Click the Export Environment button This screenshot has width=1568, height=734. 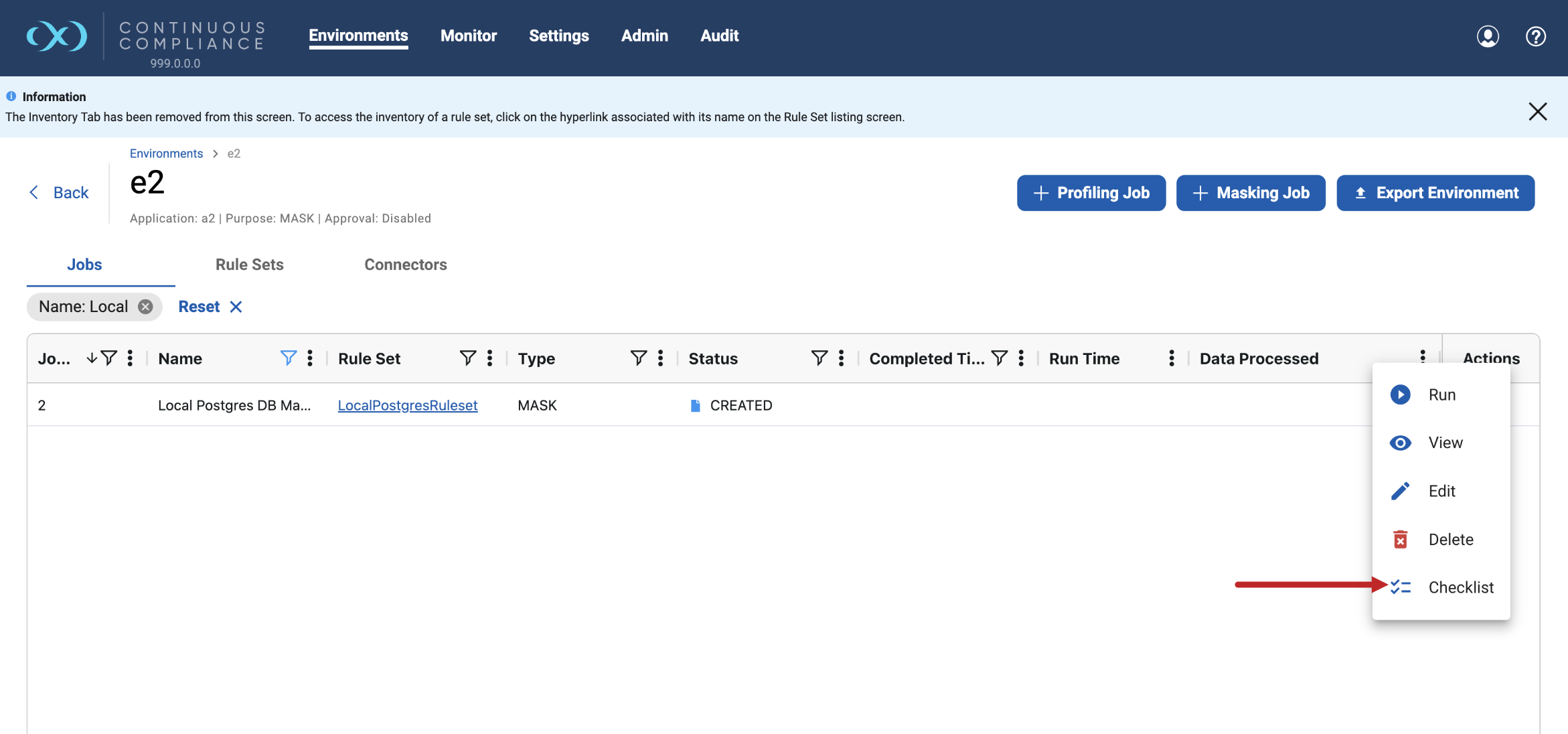coord(1435,193)
